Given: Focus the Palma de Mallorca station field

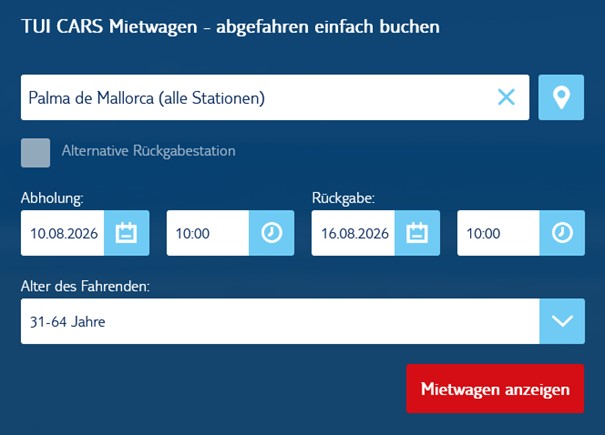Looking at the screenshot, I should [250, 97].
